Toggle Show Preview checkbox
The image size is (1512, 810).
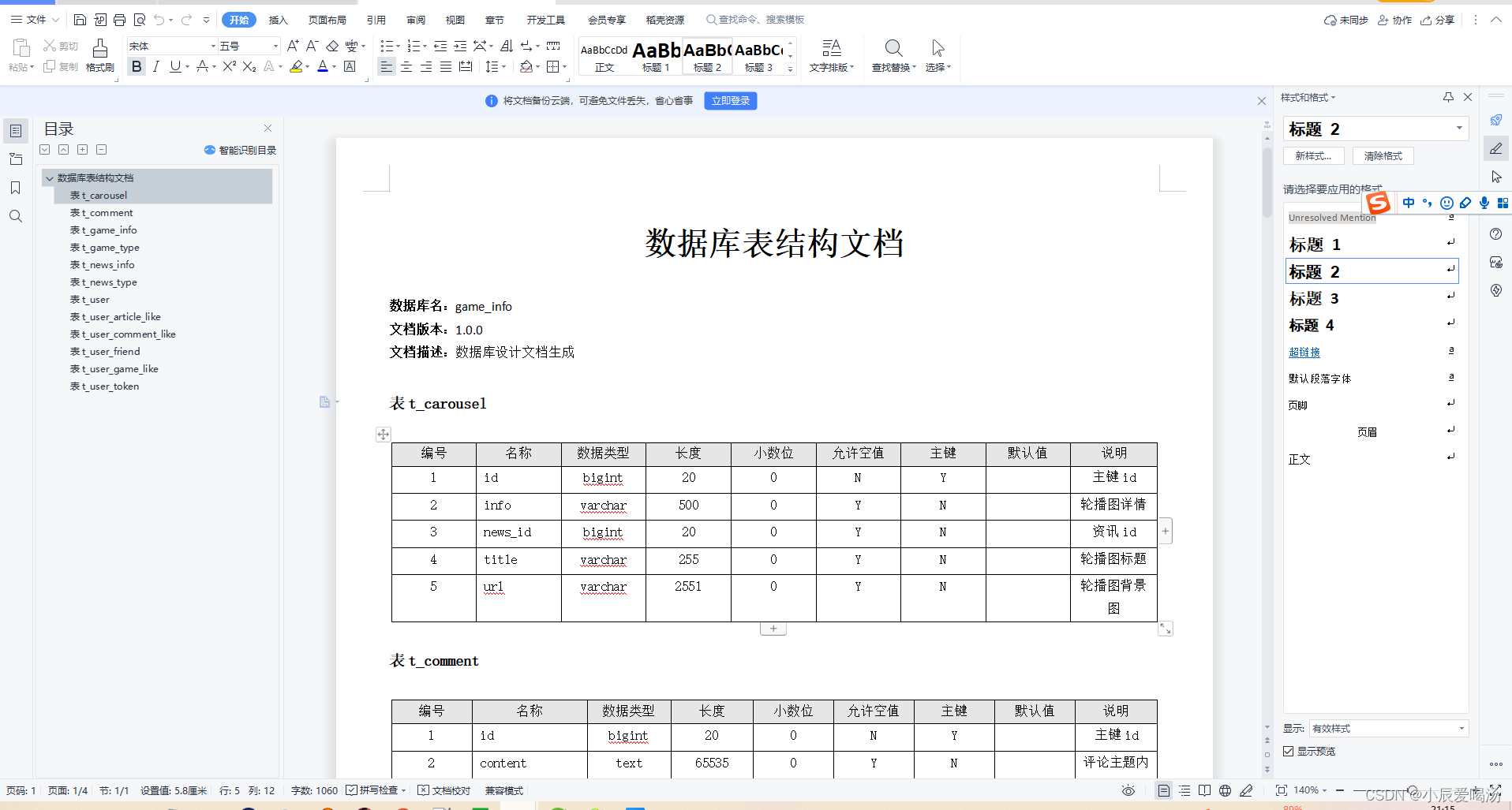(x=1289, y=751)
